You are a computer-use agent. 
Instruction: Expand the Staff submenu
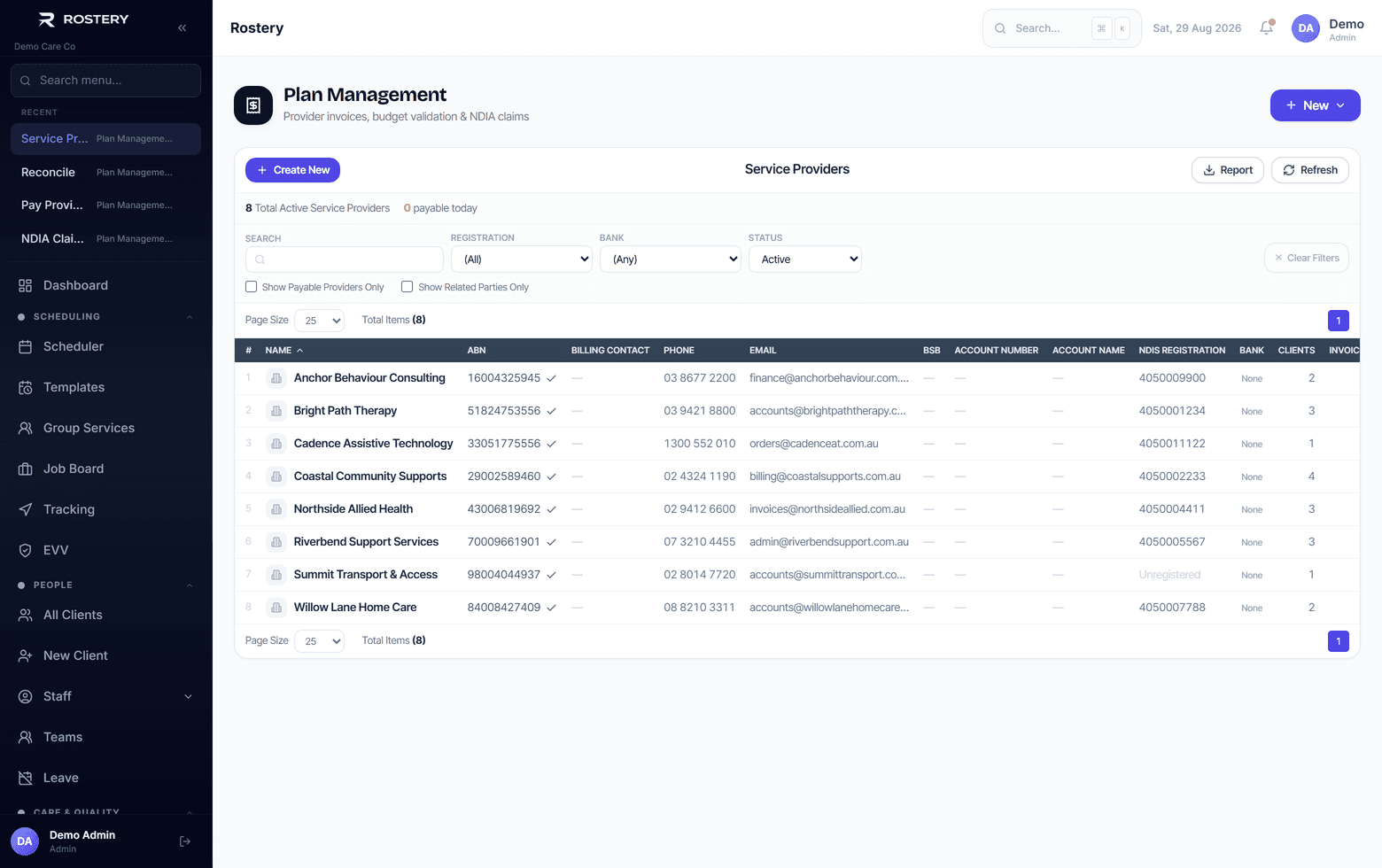pyautogui.click(x=188, y=696)
